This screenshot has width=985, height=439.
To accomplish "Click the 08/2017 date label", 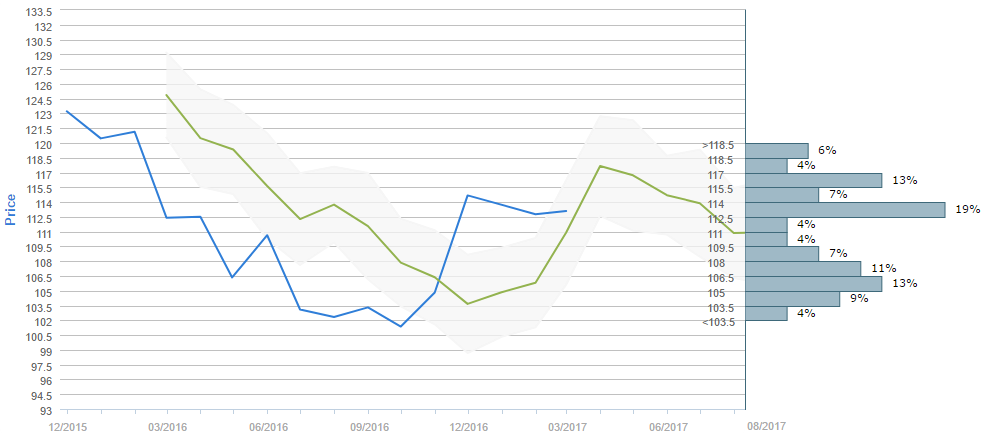I will pyautogui.click(x=767, y=426).
